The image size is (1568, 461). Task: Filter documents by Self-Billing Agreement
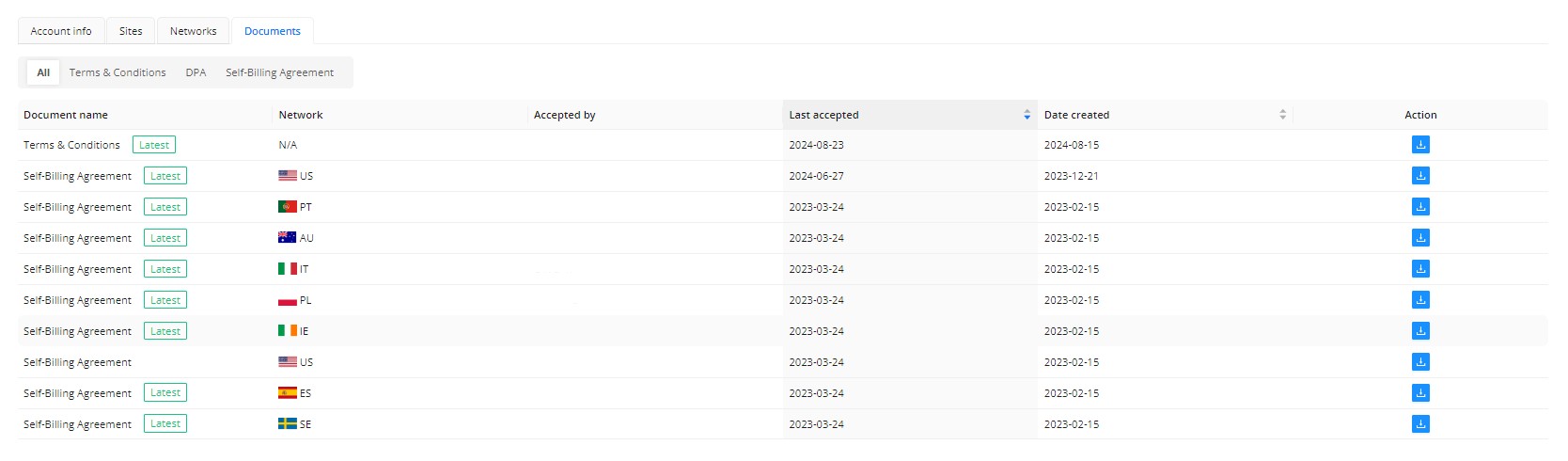[279, 72]
